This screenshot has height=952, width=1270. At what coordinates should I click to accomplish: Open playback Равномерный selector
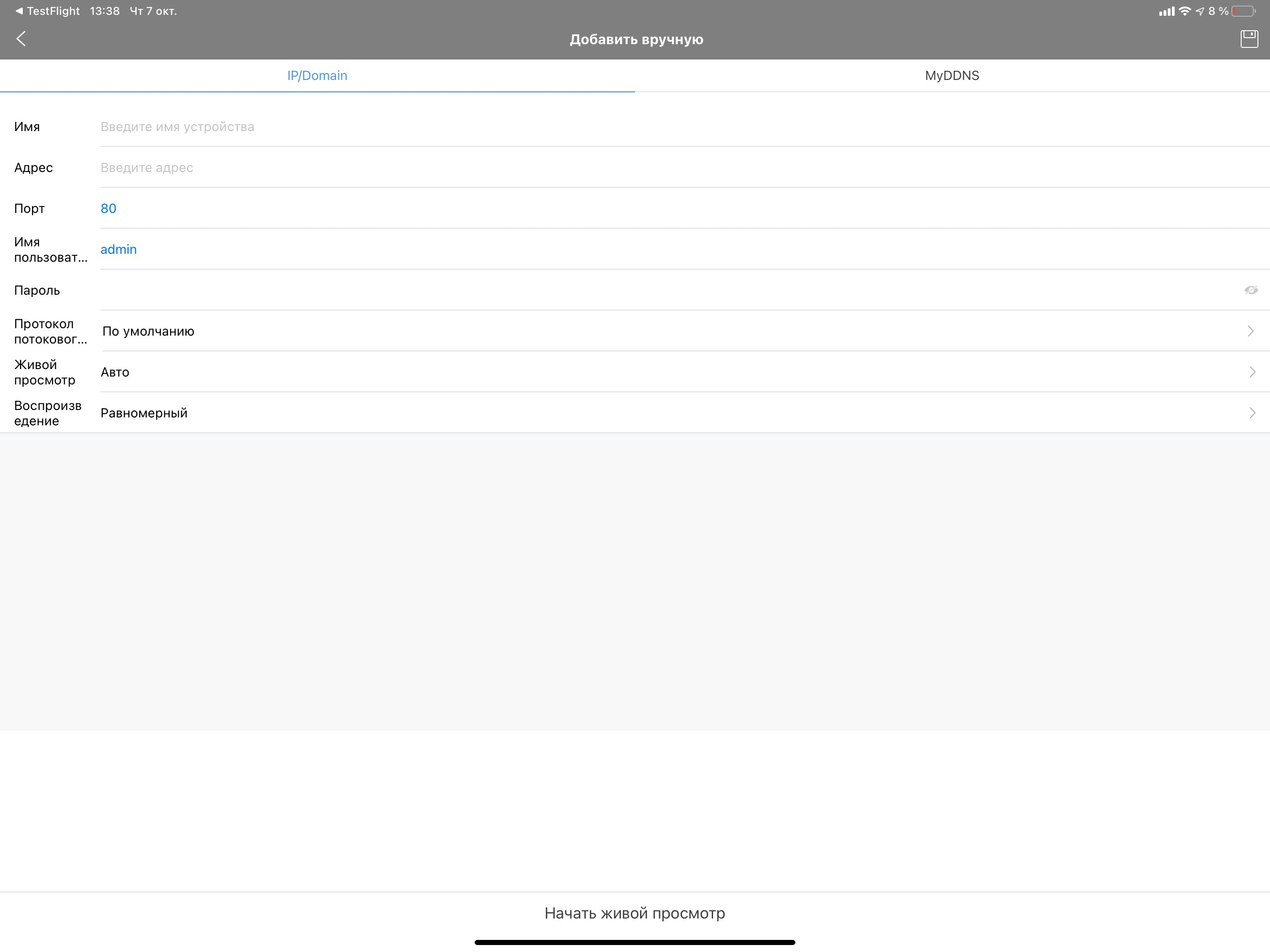pyautogui.click(x=685, y=413)
